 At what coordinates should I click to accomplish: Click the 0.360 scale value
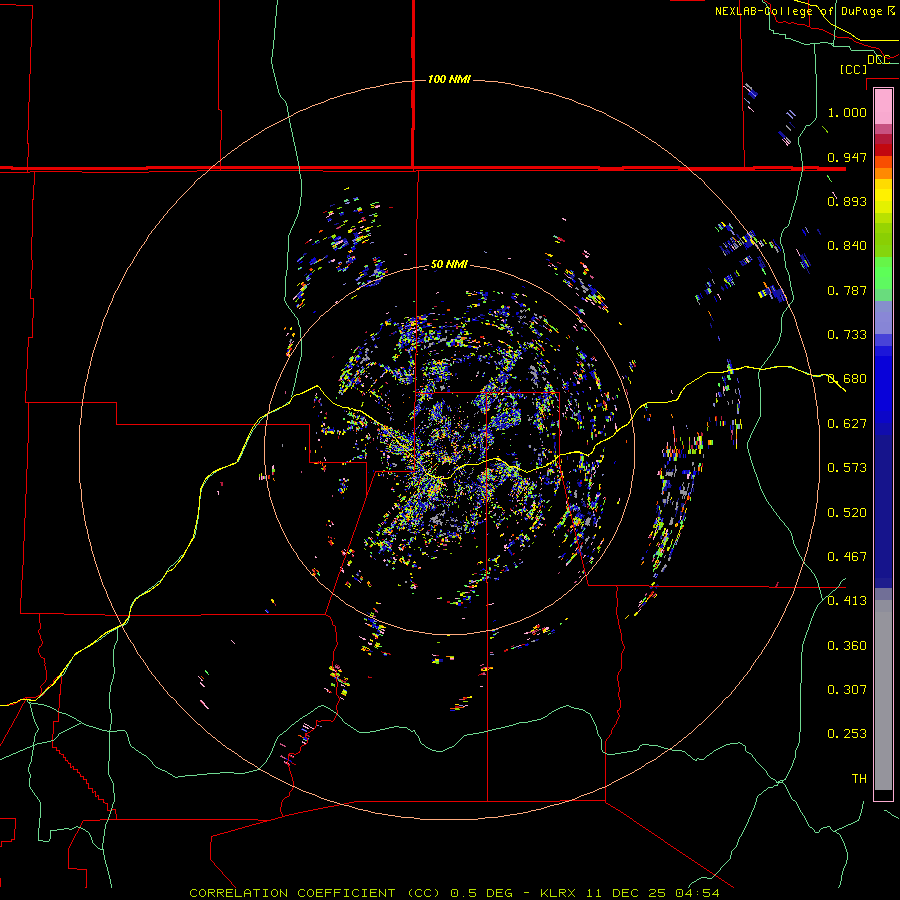tap(847, 645)
